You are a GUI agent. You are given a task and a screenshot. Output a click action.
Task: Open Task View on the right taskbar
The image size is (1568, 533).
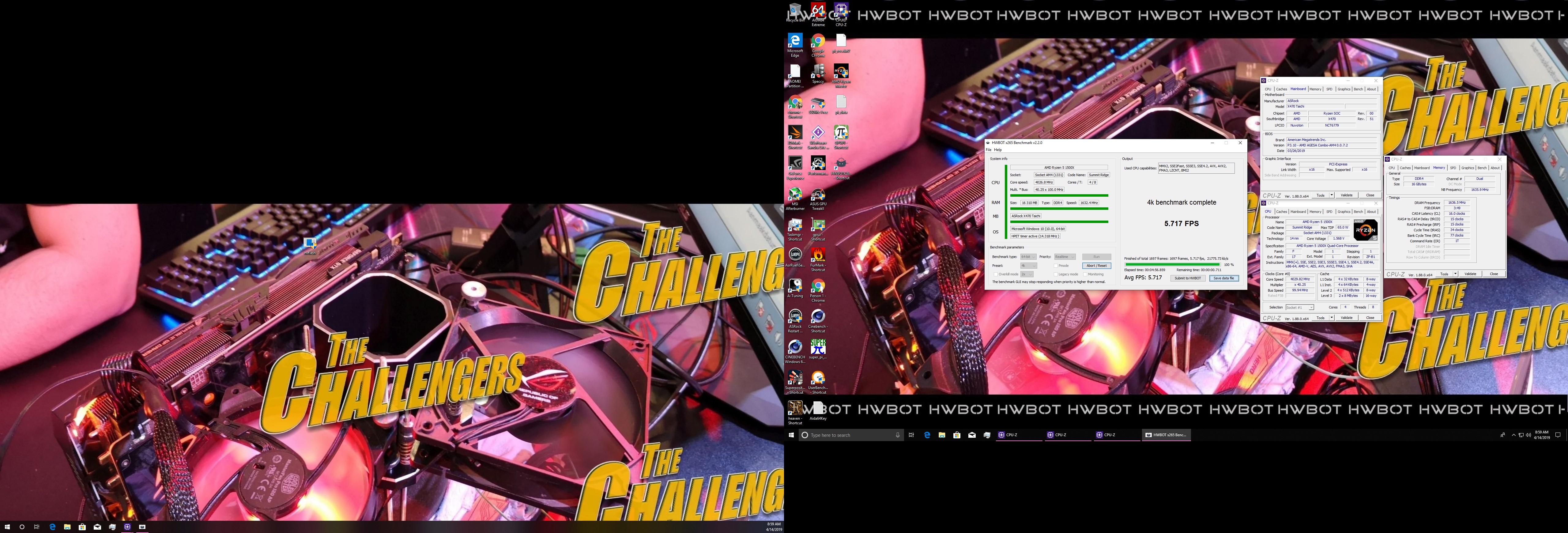tap(911, 435)
